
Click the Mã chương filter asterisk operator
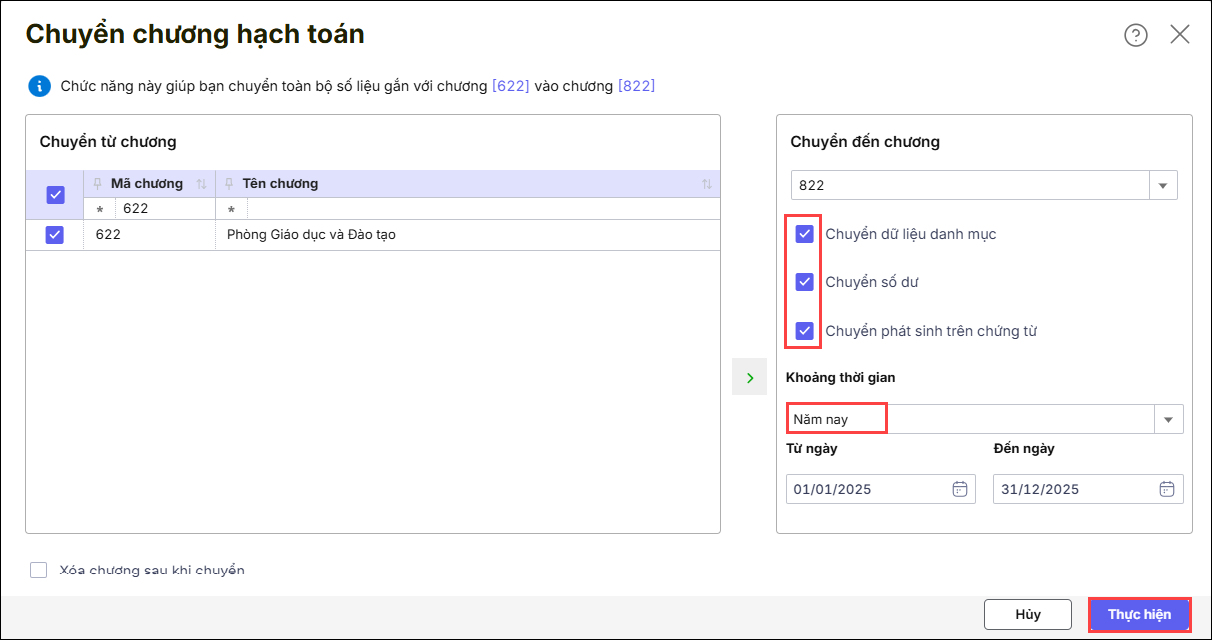point(99,210)
